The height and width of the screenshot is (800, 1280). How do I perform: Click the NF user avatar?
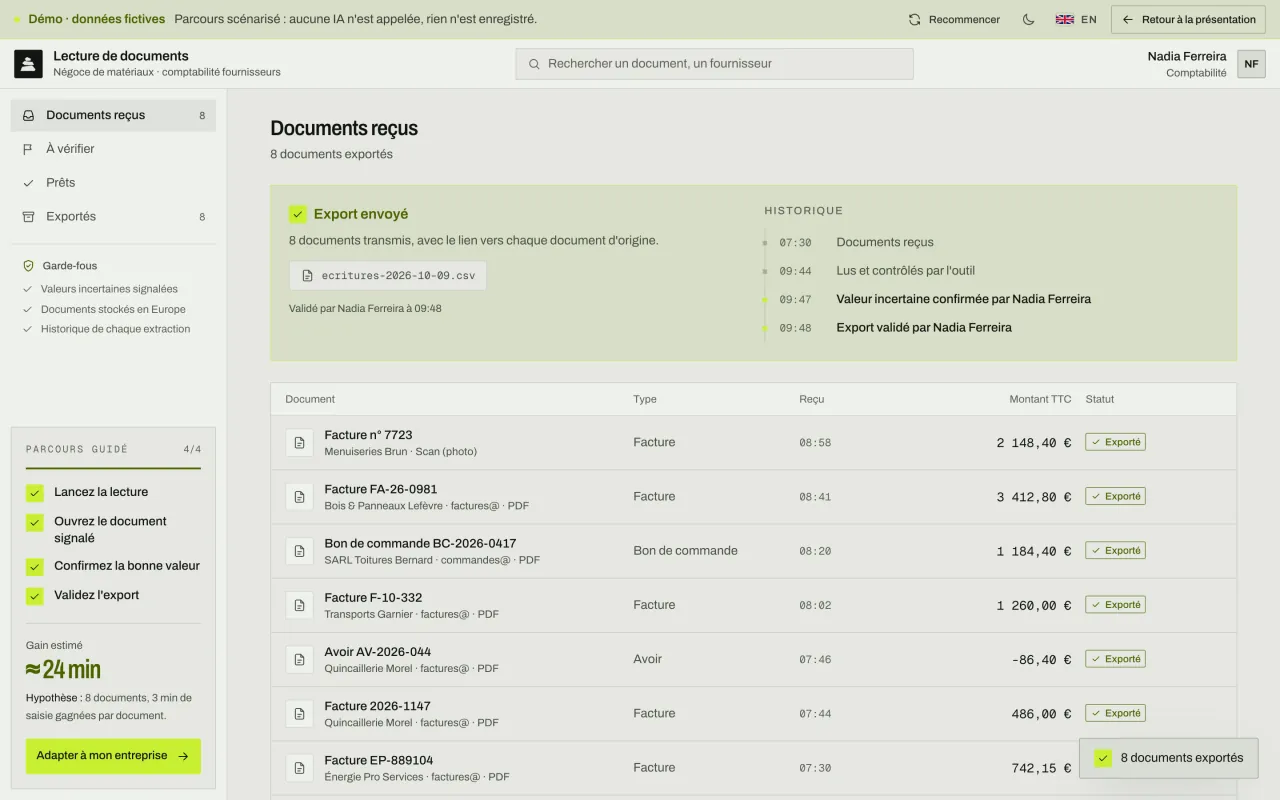[1251, 64]
